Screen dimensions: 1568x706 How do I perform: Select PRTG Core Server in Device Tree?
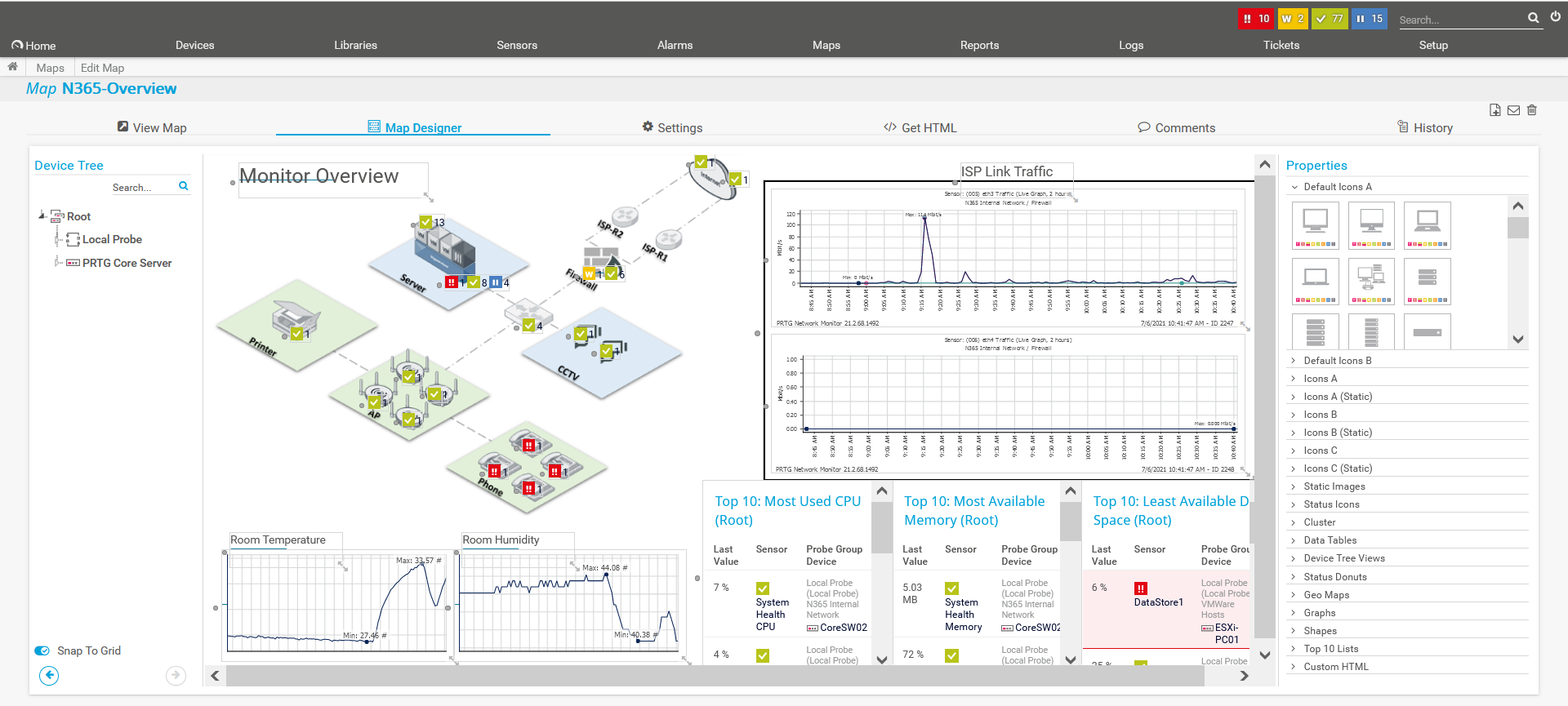[x=127, y=263]
